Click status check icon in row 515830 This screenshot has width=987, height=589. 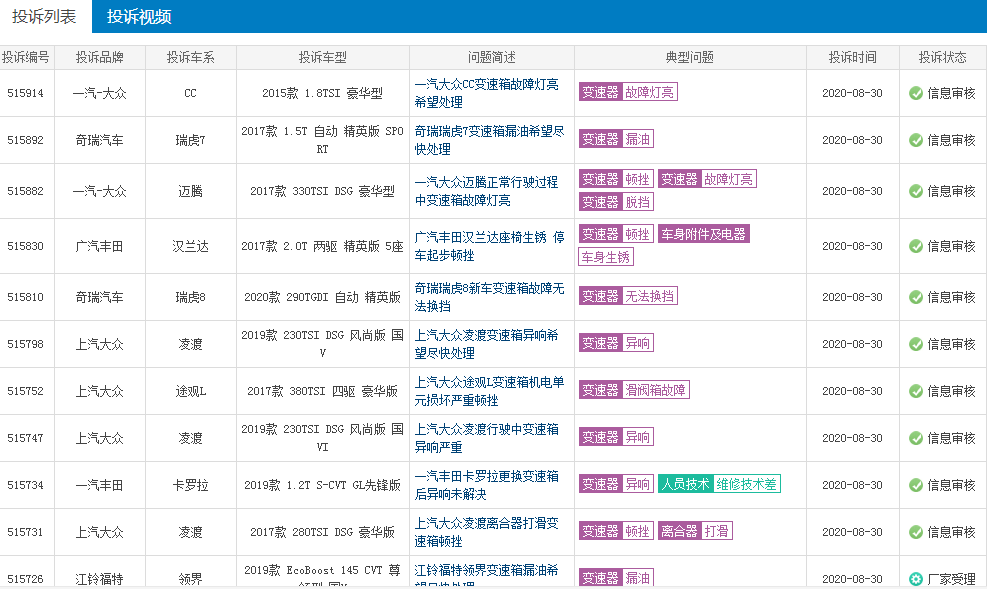(x=916, y=246)
